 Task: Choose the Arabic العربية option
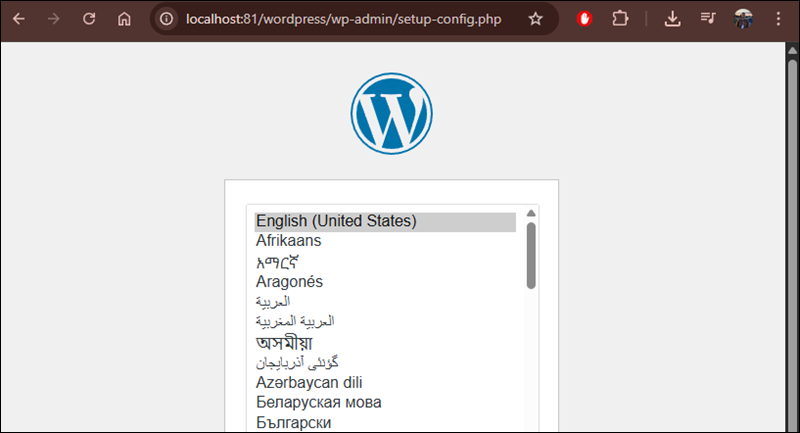click(x=385, y=301)
